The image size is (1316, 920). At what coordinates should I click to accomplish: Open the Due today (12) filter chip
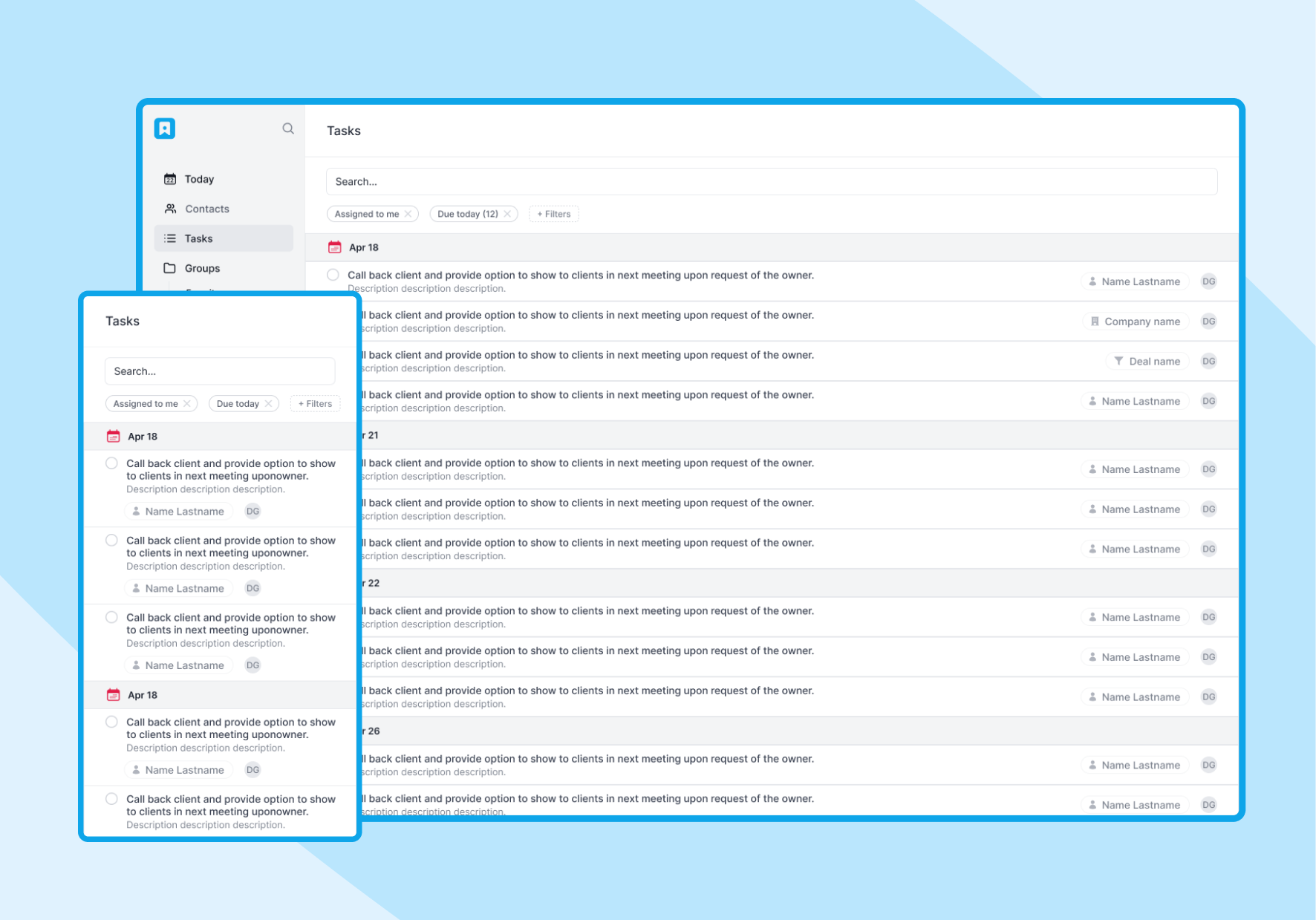(467, 214)
